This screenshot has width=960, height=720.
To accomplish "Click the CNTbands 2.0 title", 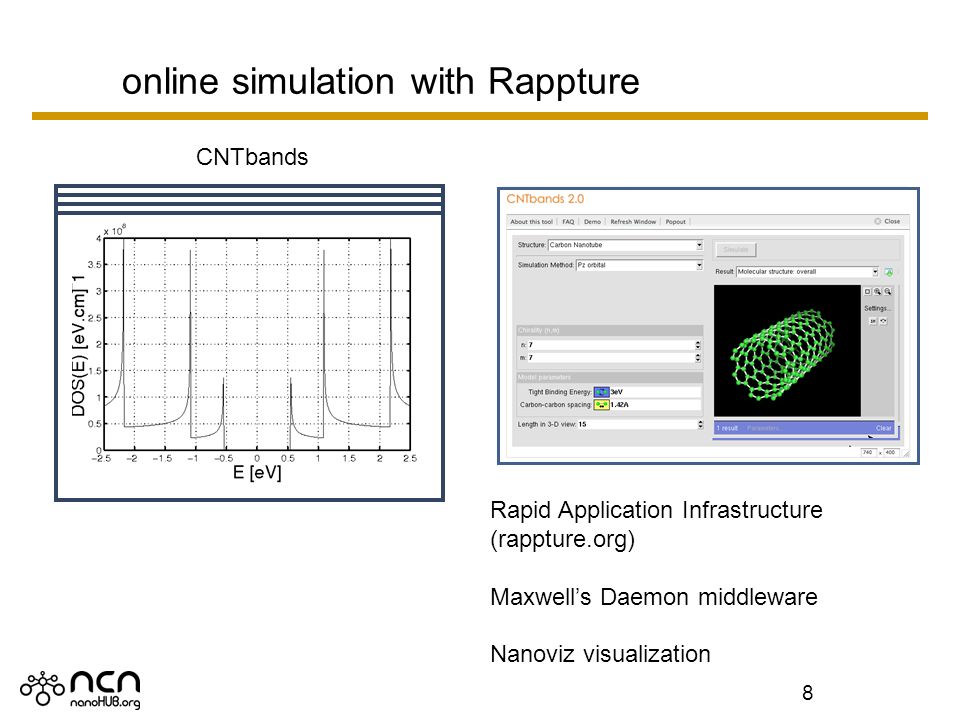I will pos(545,199).
